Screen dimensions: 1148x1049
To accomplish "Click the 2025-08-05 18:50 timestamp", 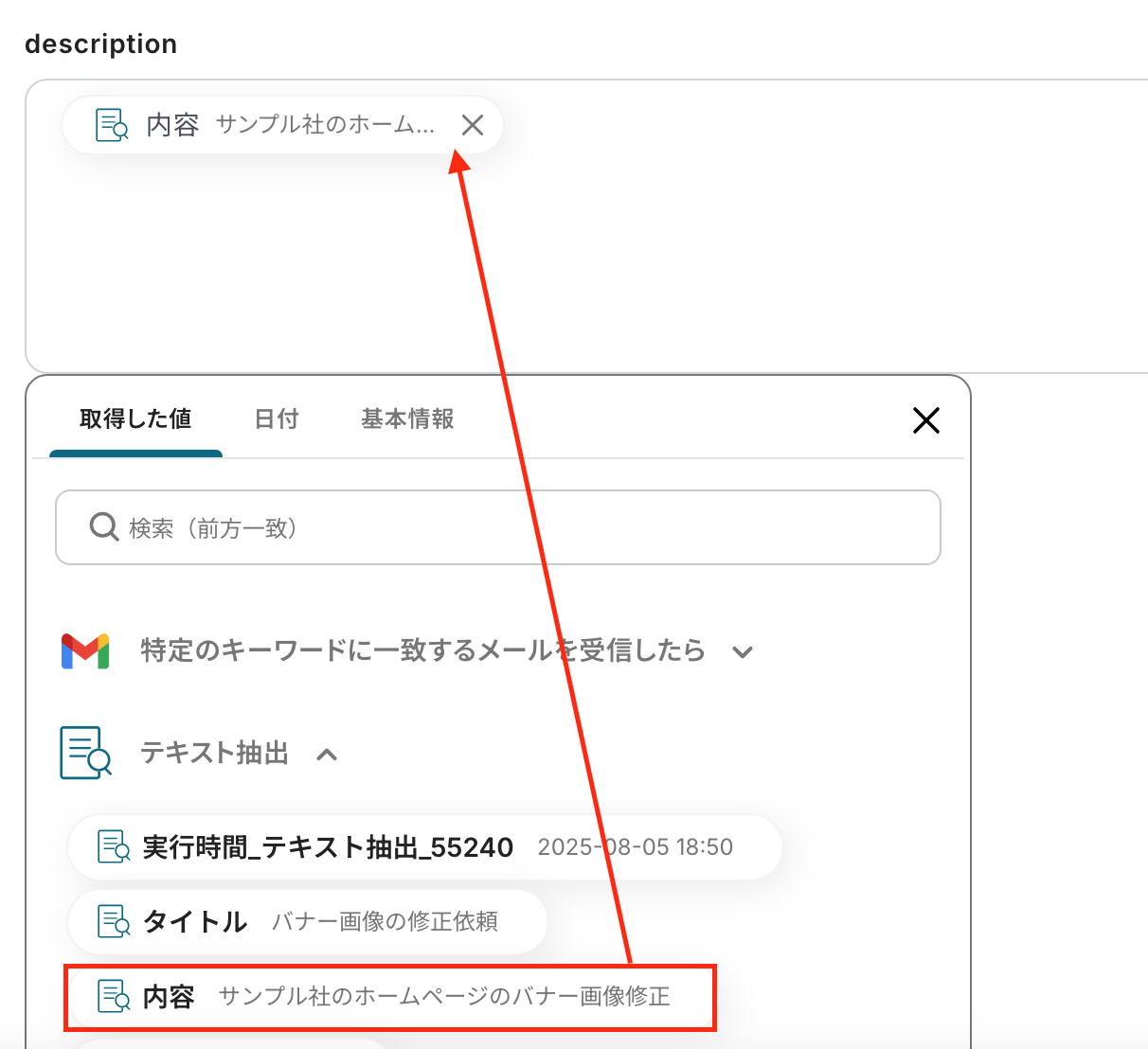I will click(636, 847).
